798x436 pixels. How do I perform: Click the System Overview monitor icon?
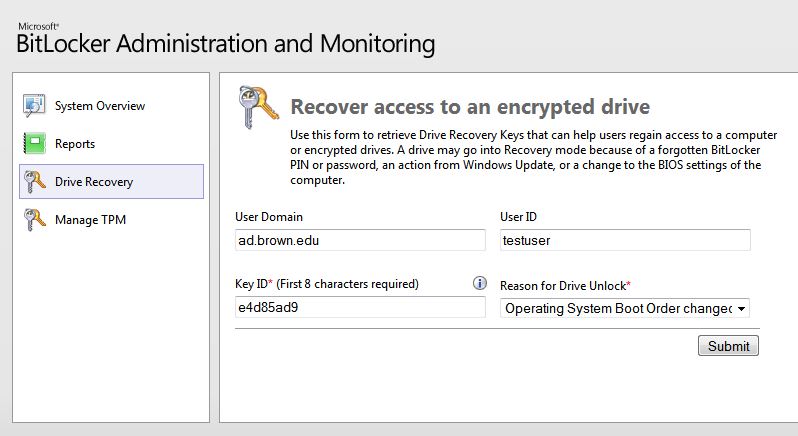click(34, 105)
